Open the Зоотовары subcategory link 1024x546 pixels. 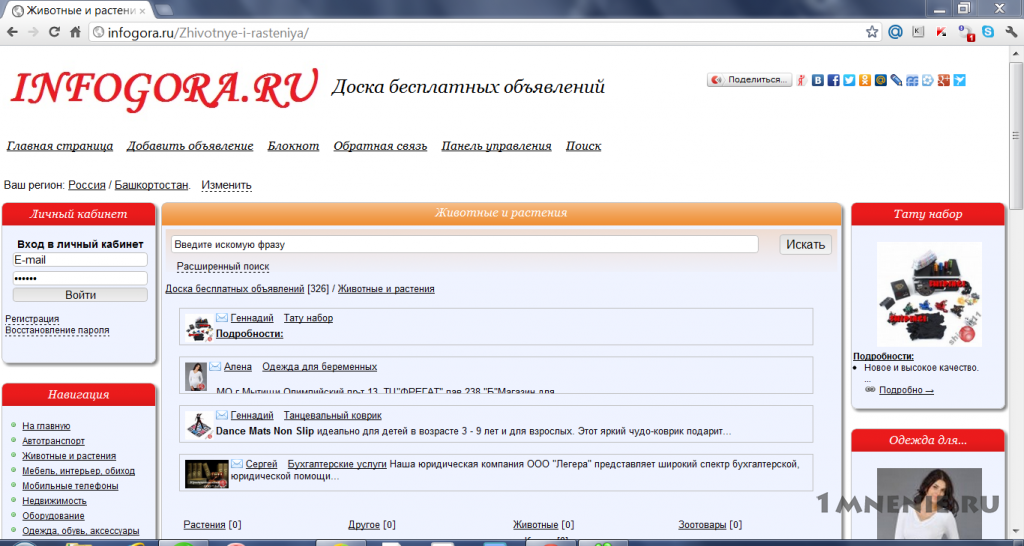pyautogui.click(x=702, y=524)
